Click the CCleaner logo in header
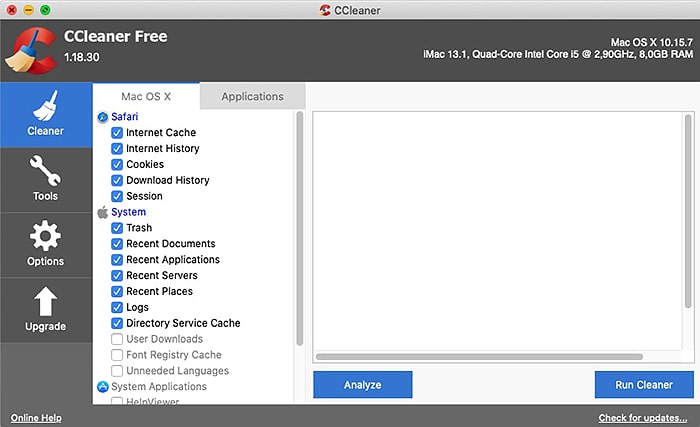The height and width of the screenshot is (427, 700). pyautogui.click(x=31, y=50)
